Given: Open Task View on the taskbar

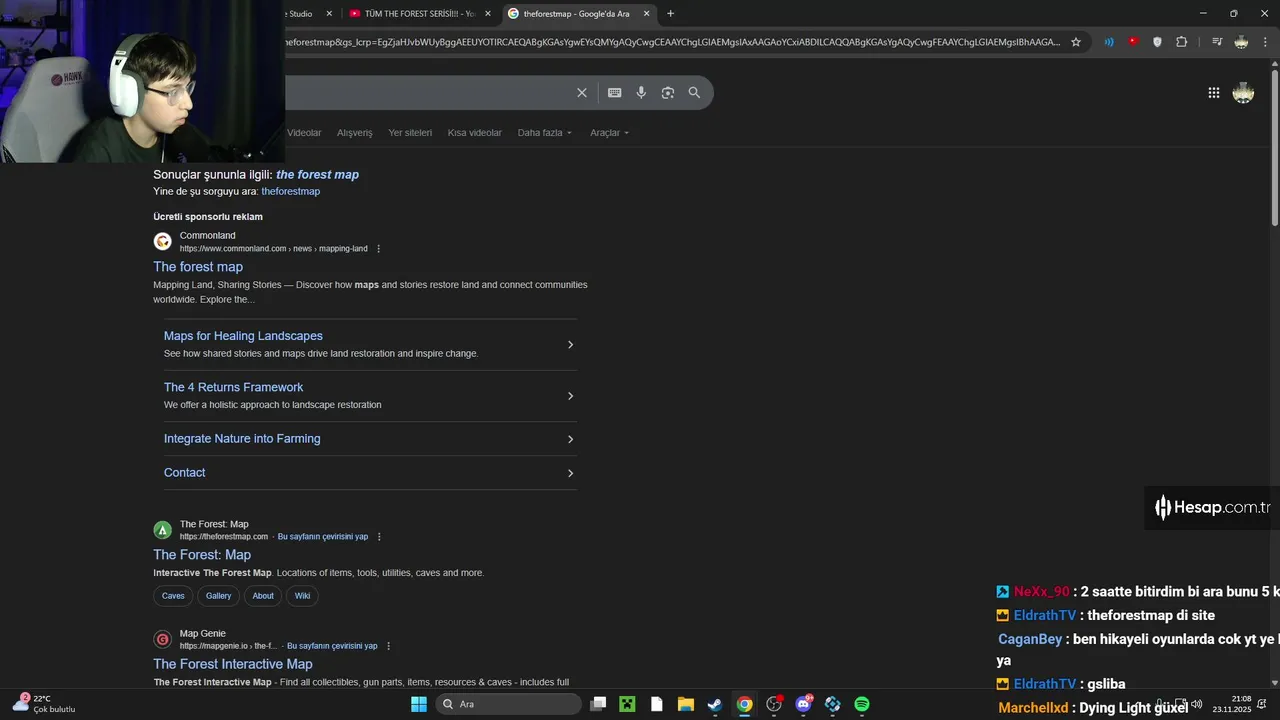Looking at the screenshot, I should 598,704.
